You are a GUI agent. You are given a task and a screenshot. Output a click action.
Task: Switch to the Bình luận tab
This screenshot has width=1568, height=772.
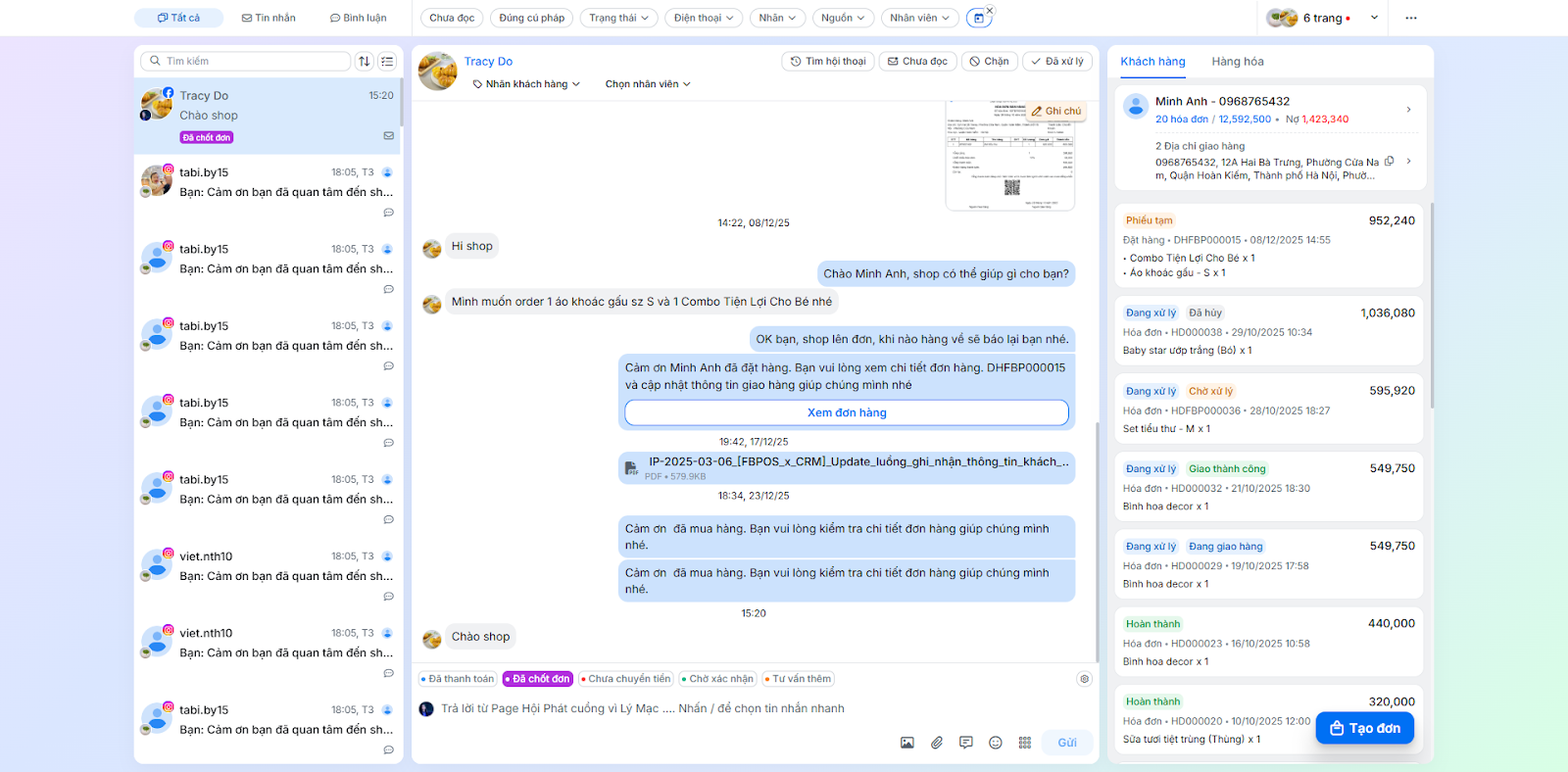coord(358,18)
